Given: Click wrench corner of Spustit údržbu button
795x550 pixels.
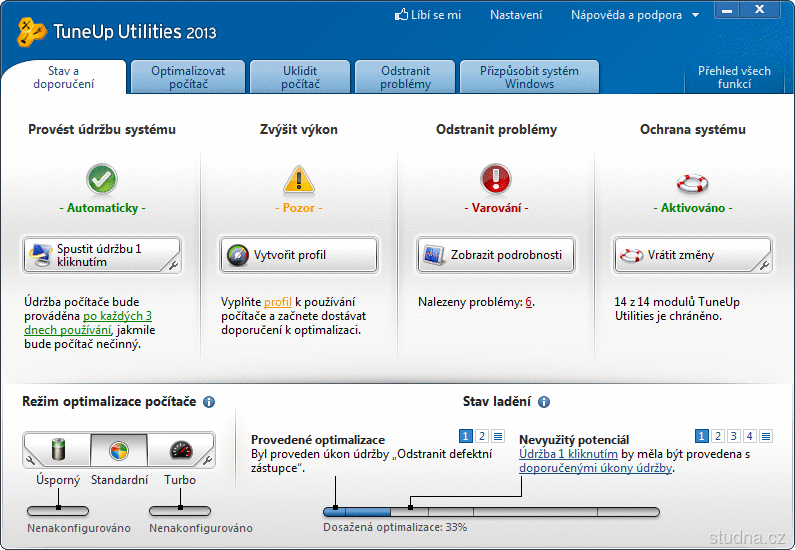Looking at the screenshot, I should [x=173, y=265].
